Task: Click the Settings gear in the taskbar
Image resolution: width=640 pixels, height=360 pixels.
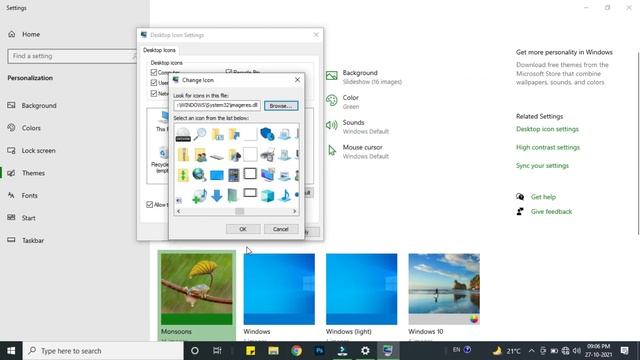Action: (x=365, y=351)
